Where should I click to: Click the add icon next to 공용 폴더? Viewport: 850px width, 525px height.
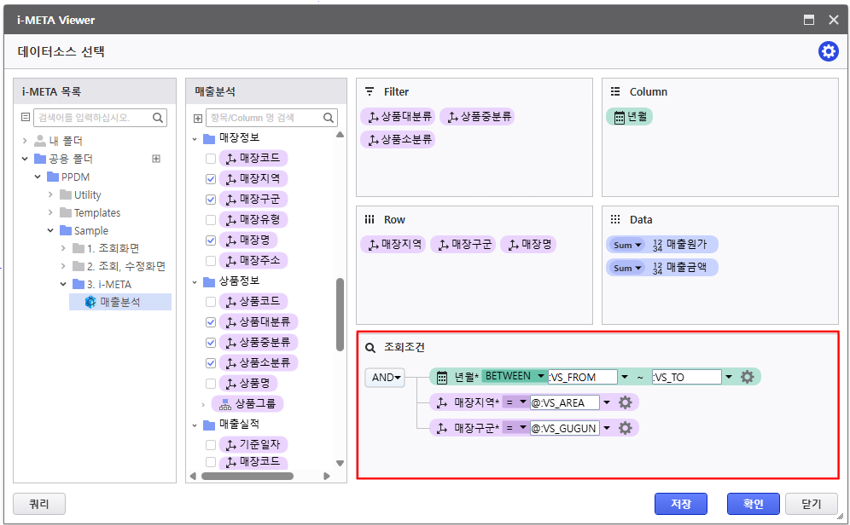click(x=156, y=159)
